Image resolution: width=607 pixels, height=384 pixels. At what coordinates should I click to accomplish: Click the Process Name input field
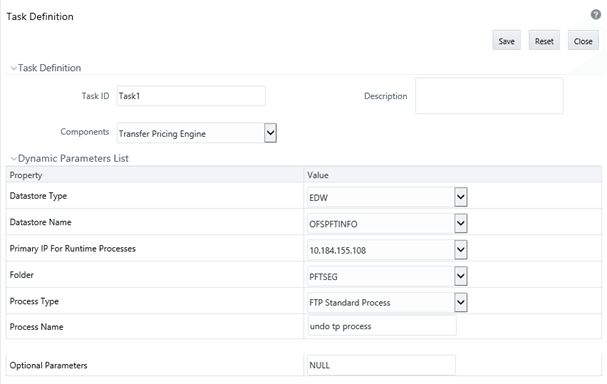(x=382, y=326)
